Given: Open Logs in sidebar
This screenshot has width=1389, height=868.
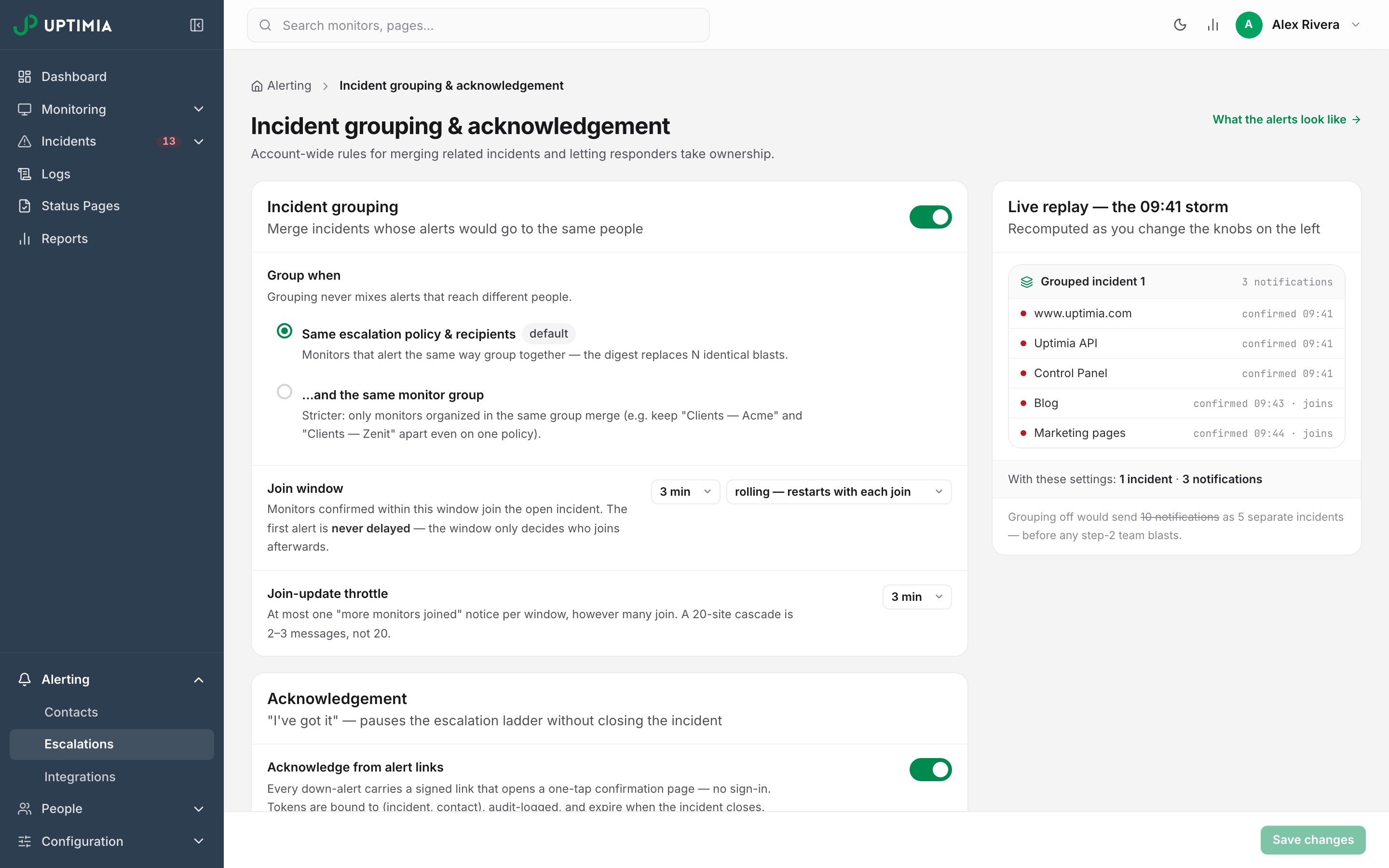Looking at the screenshot, I should [x=112, y=174].
